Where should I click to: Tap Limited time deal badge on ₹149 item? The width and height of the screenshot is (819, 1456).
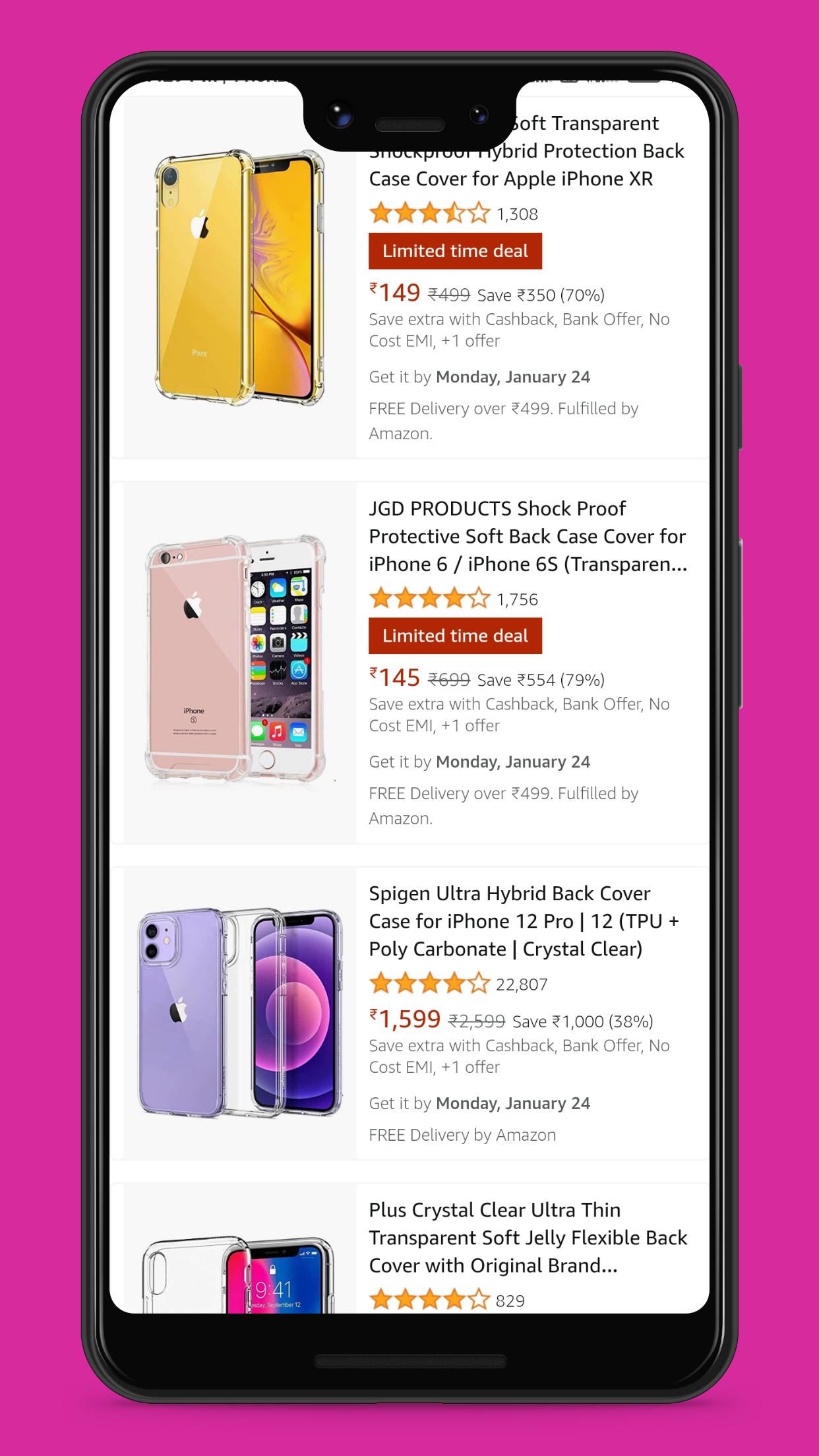click(x=455, y=251)
